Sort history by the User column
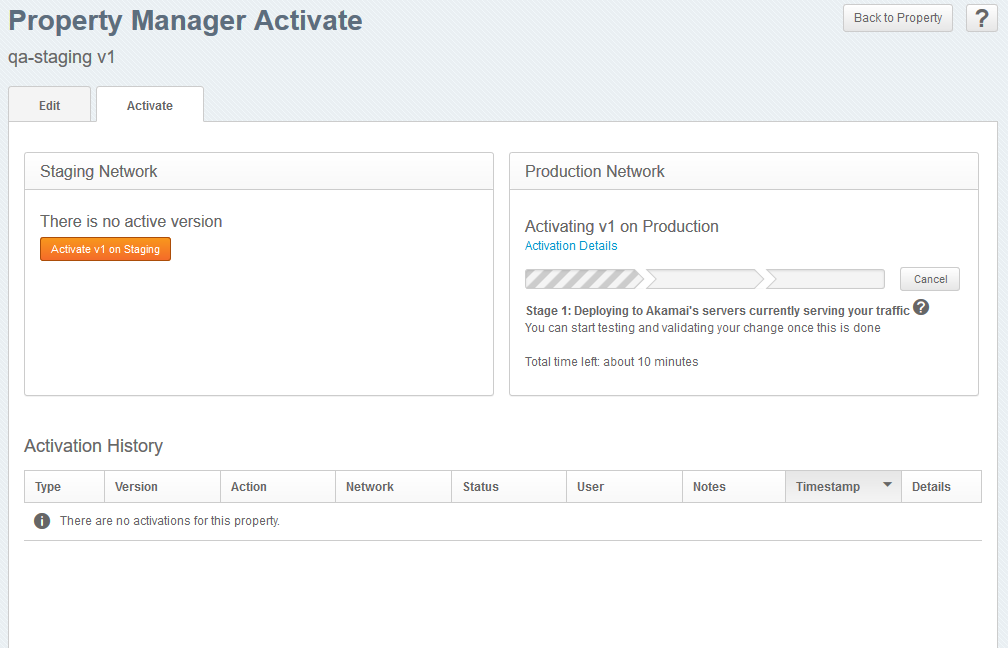This screenshot has width=1008, height=648. point(590,486)
